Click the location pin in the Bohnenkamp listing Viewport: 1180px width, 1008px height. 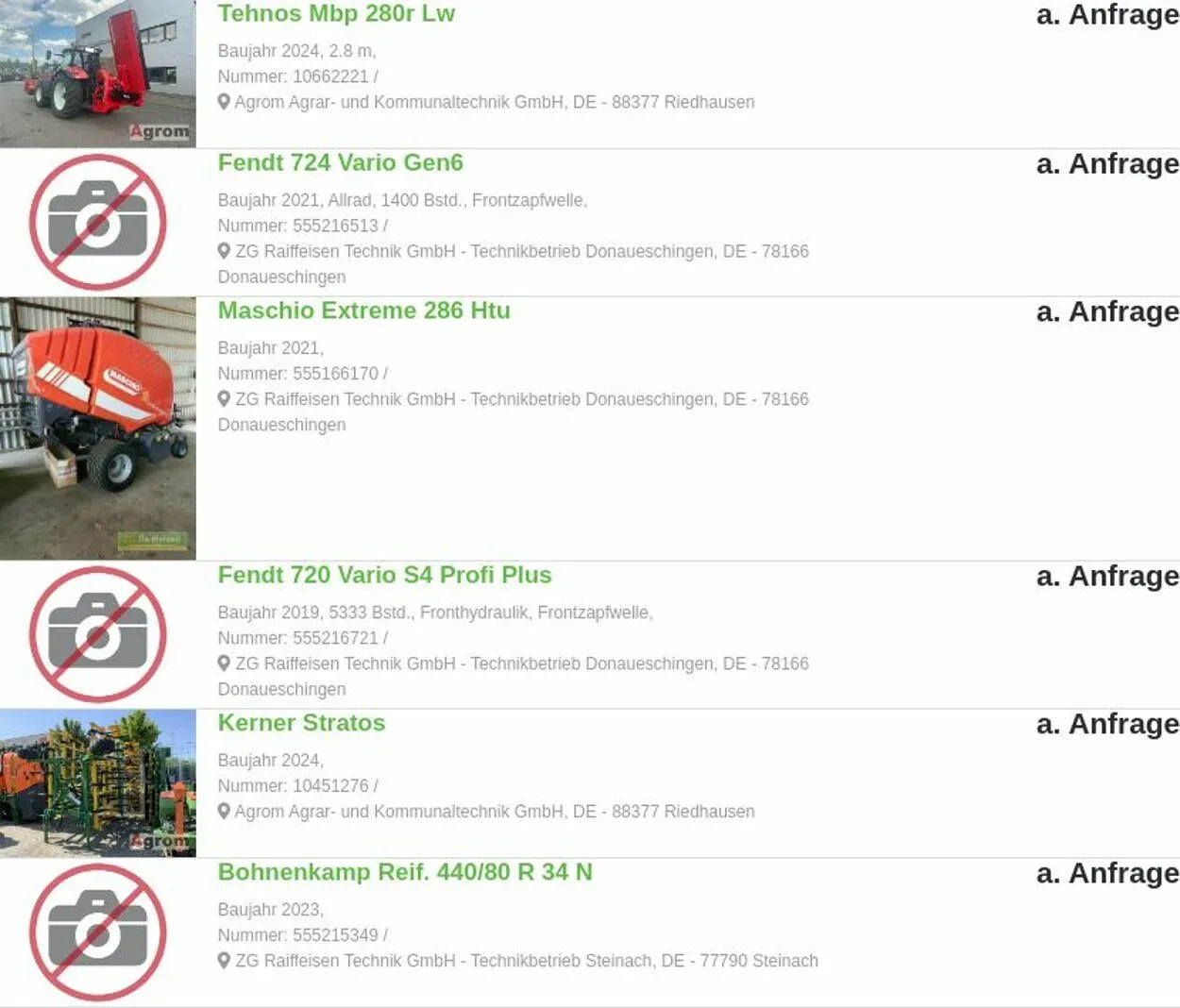click(224, 960)
